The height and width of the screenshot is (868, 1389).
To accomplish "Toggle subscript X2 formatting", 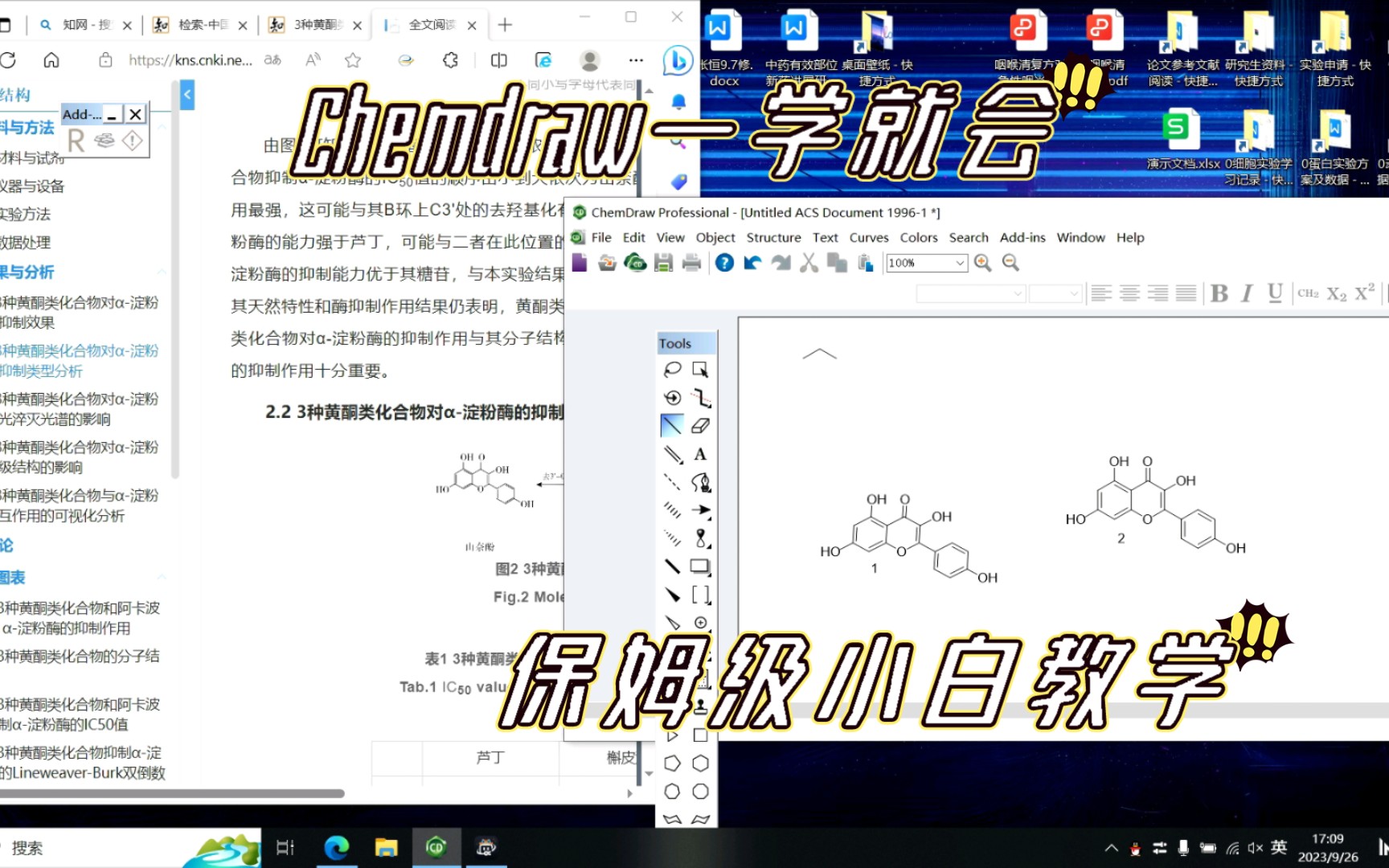I will coord(1336,293).
